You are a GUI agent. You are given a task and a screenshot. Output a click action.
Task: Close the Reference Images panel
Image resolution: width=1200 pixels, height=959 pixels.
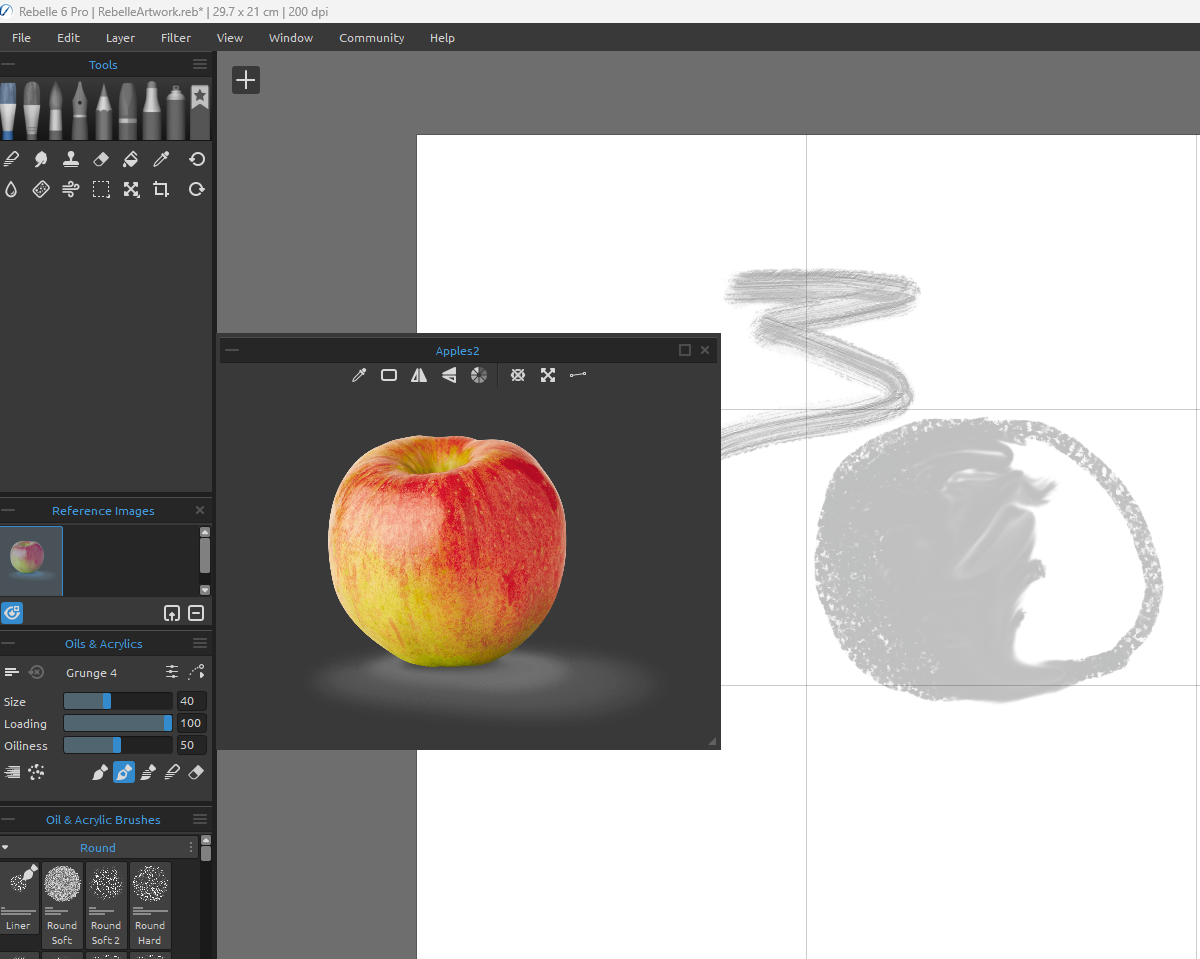[x=199, y=510]
